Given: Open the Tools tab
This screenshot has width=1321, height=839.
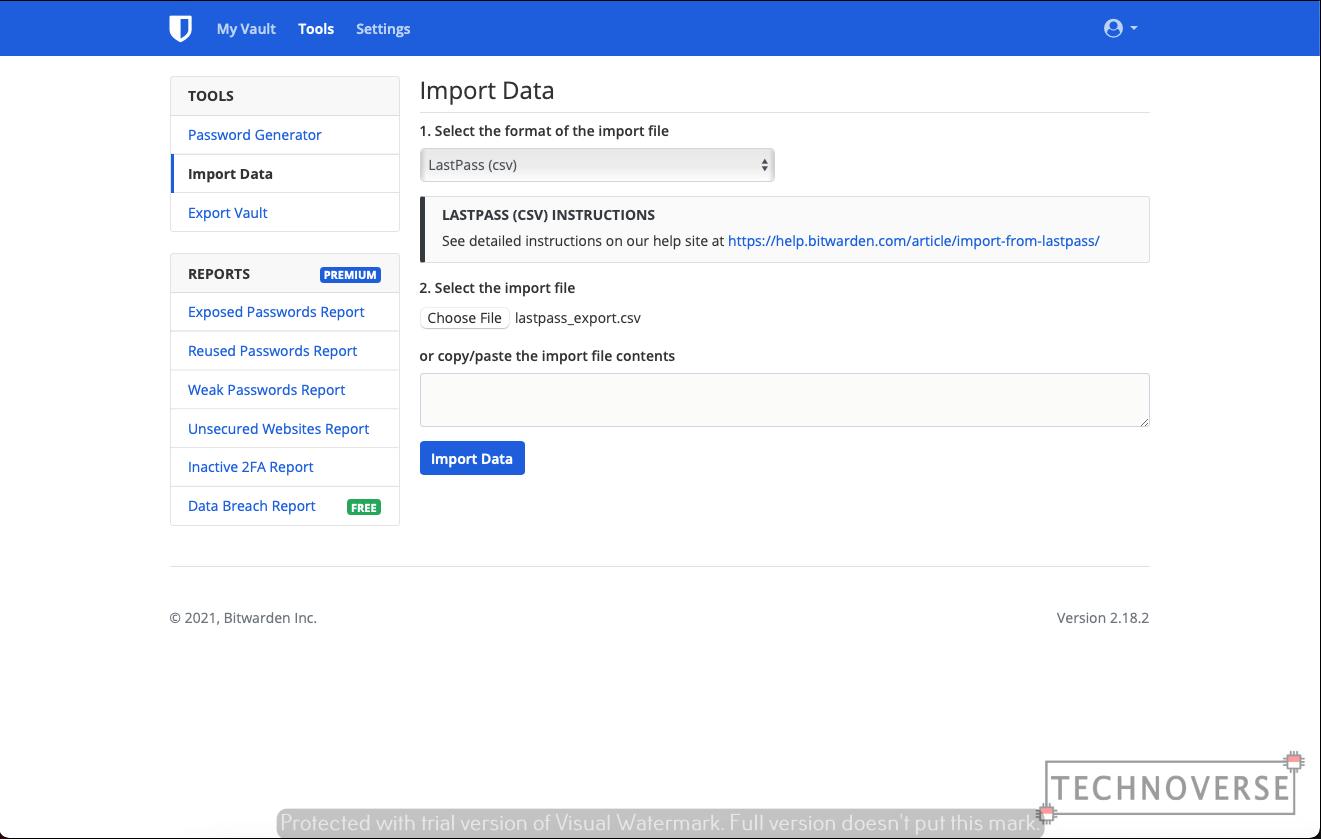Looking at the screenshot, I should coord(316,29).
